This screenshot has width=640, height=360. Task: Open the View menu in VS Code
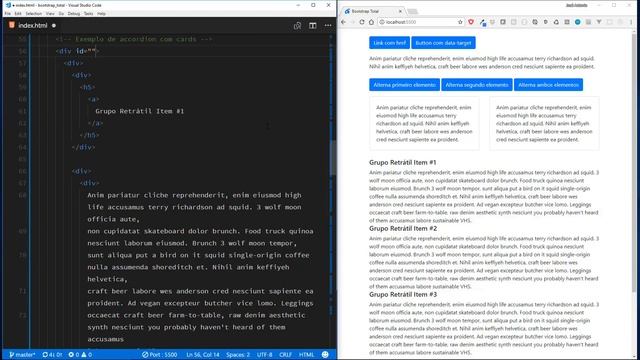(x=50, y=13)
